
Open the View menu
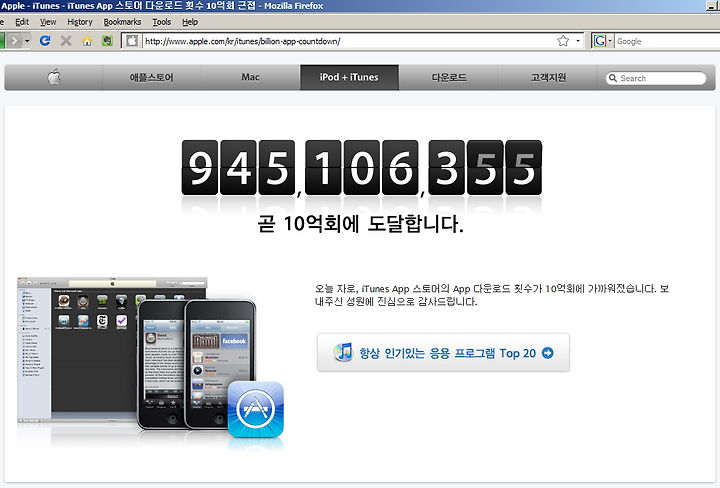click(48, 22)
